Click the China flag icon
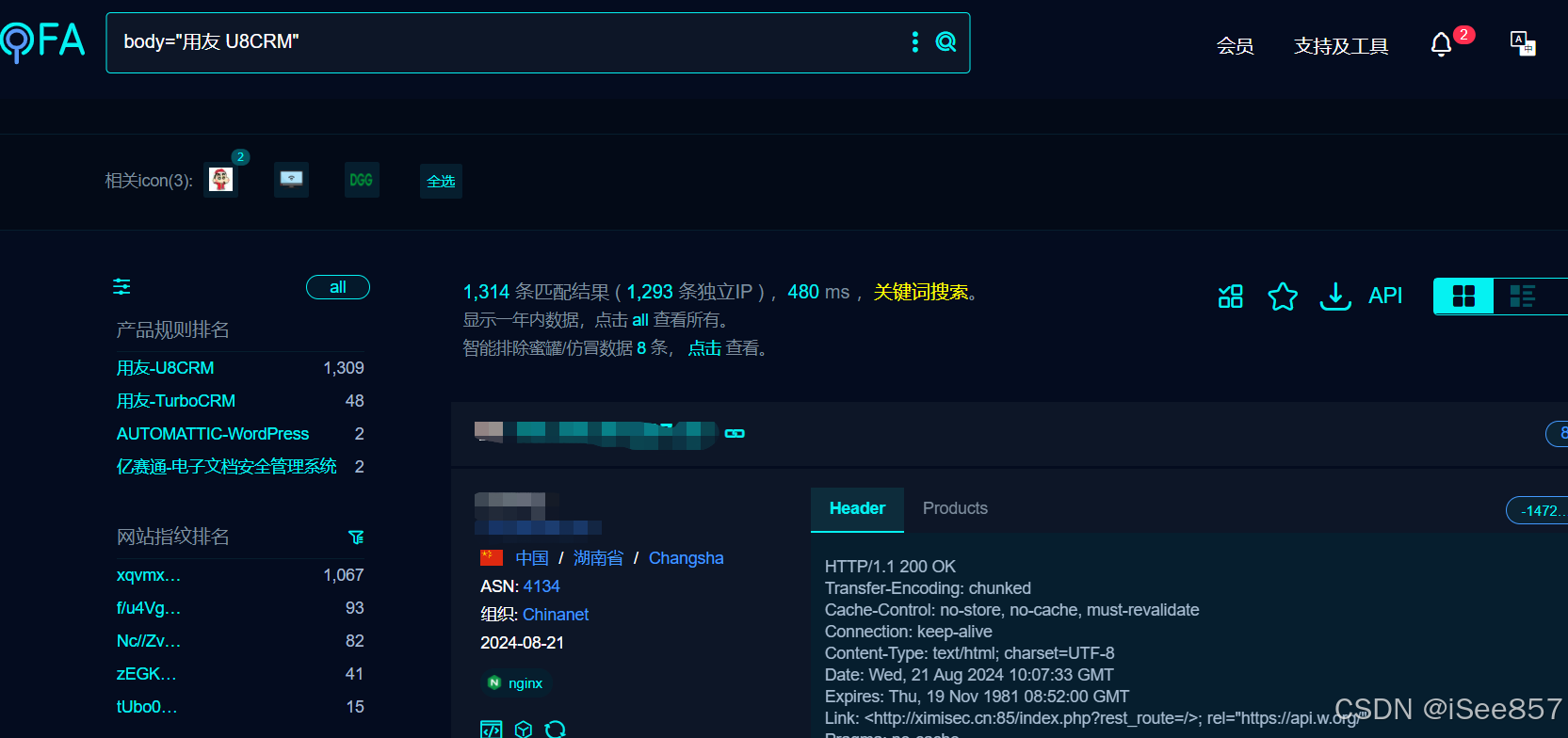This screenshot has width=1568, height=738. pos(492,557)
